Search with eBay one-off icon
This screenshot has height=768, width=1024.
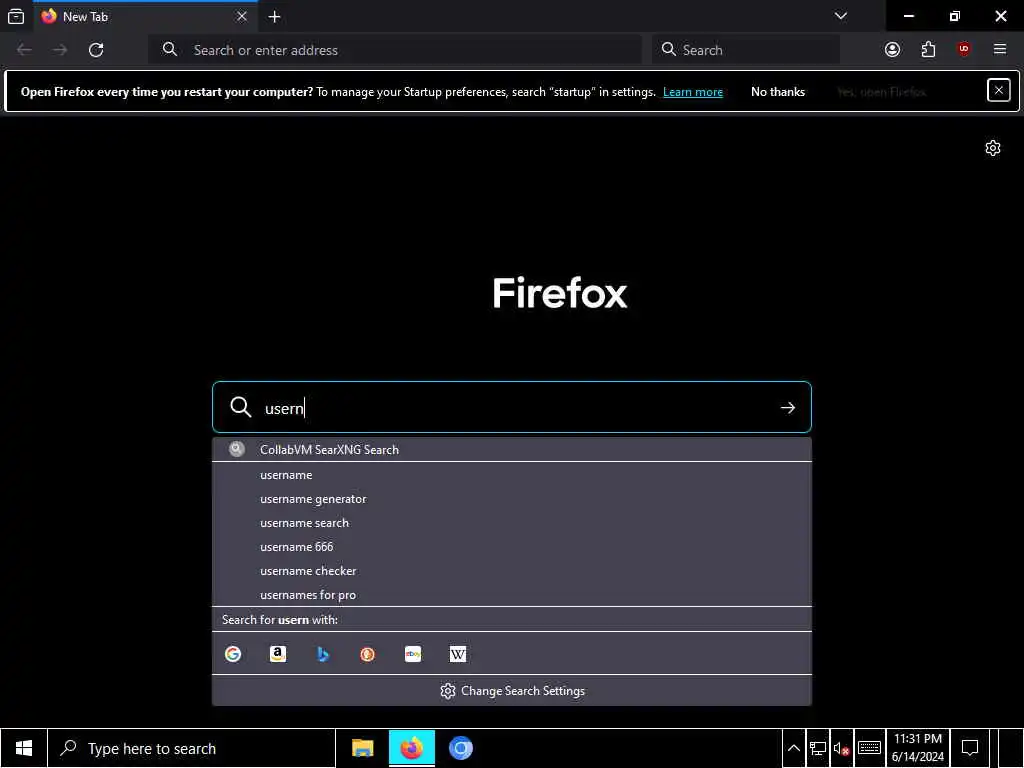point(413,654)
